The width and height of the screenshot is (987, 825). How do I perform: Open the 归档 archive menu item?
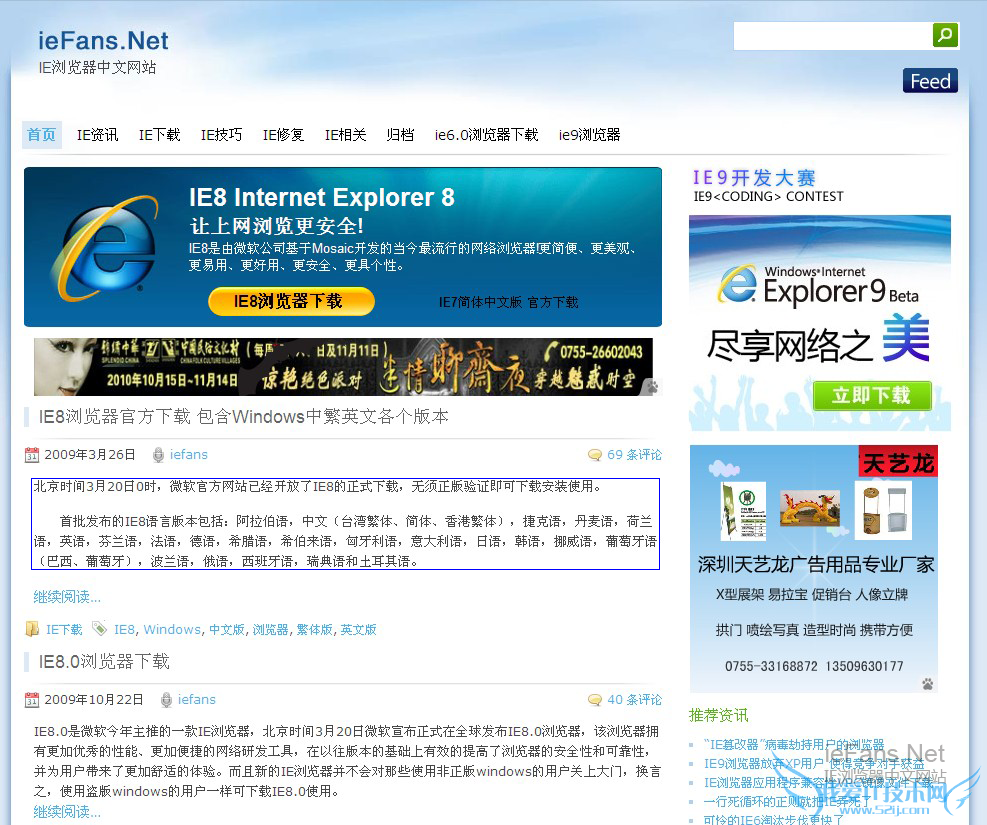pyautogui.click(x=400, y=134)
